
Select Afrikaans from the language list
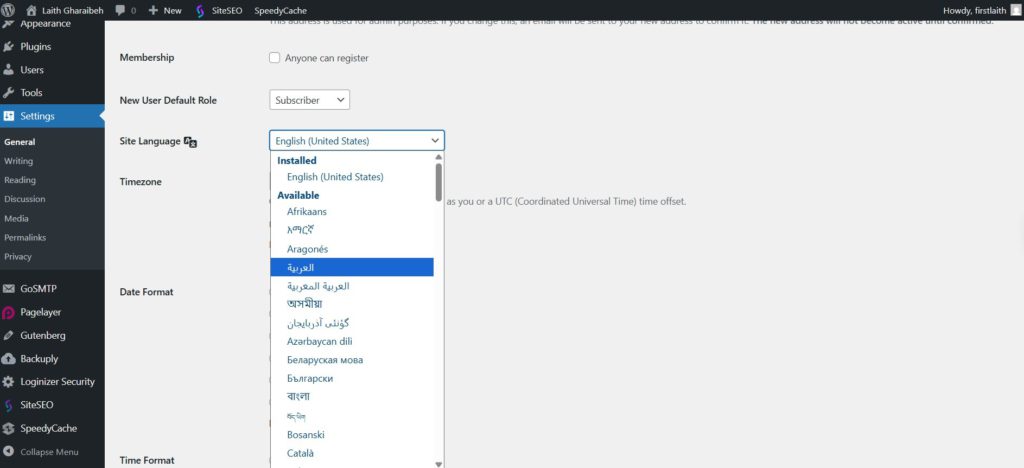[x=307, y=212]
